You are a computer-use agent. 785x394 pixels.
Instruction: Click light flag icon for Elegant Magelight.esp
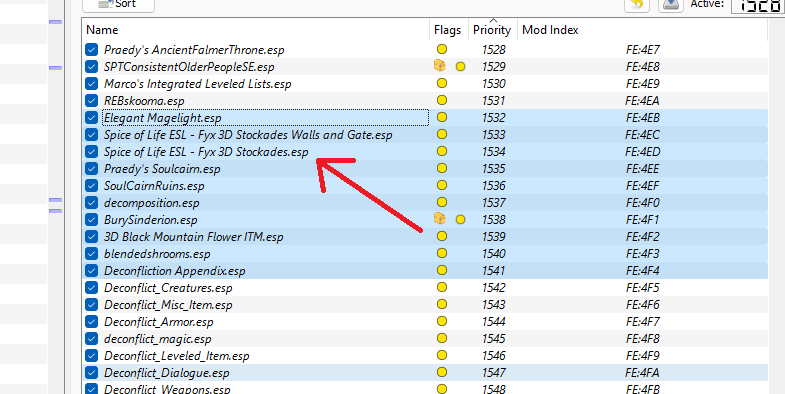[442, 117]
